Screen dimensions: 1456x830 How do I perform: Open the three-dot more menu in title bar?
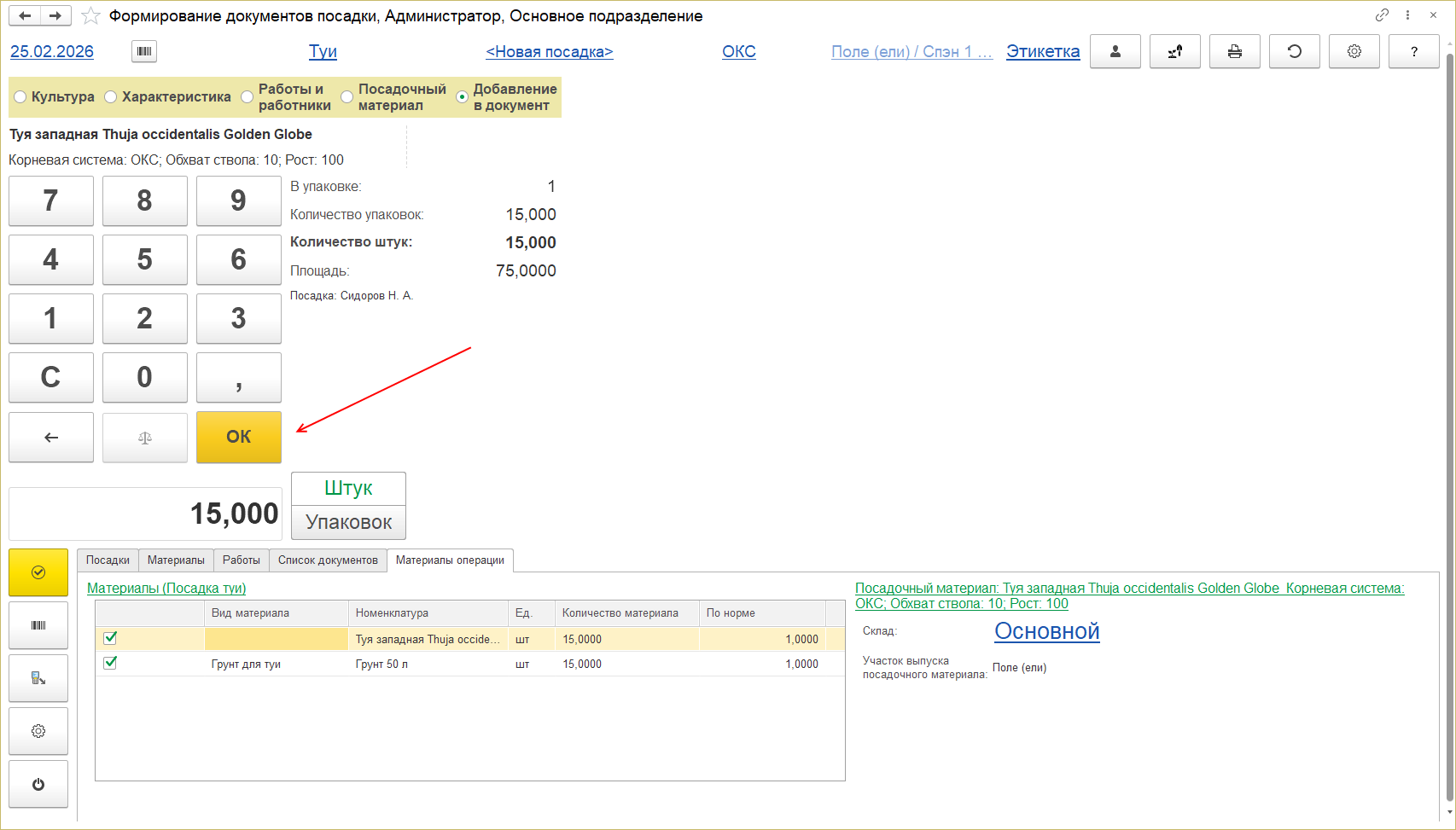point(1407,15)
